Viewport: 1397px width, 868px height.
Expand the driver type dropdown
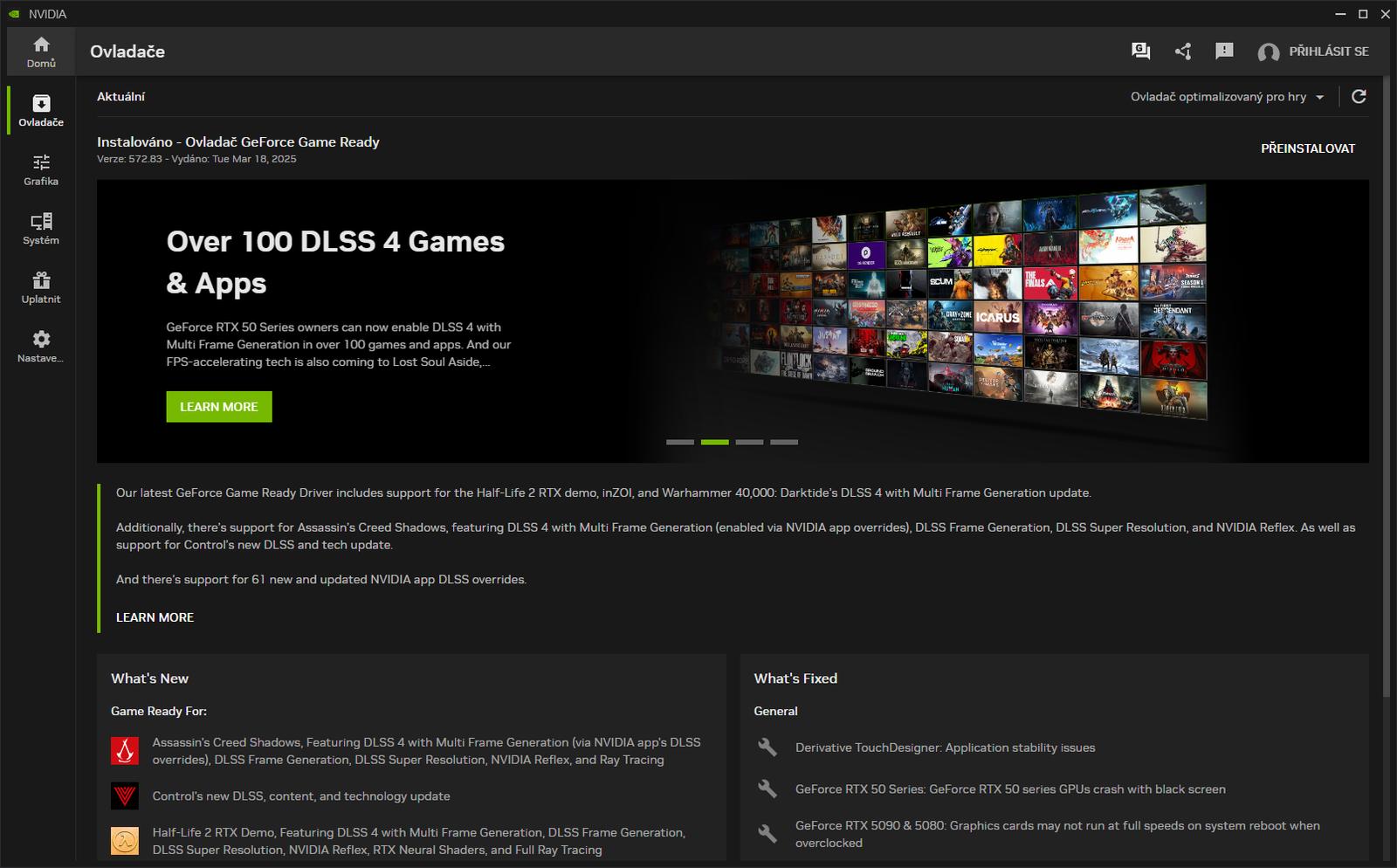[1227, 97]
